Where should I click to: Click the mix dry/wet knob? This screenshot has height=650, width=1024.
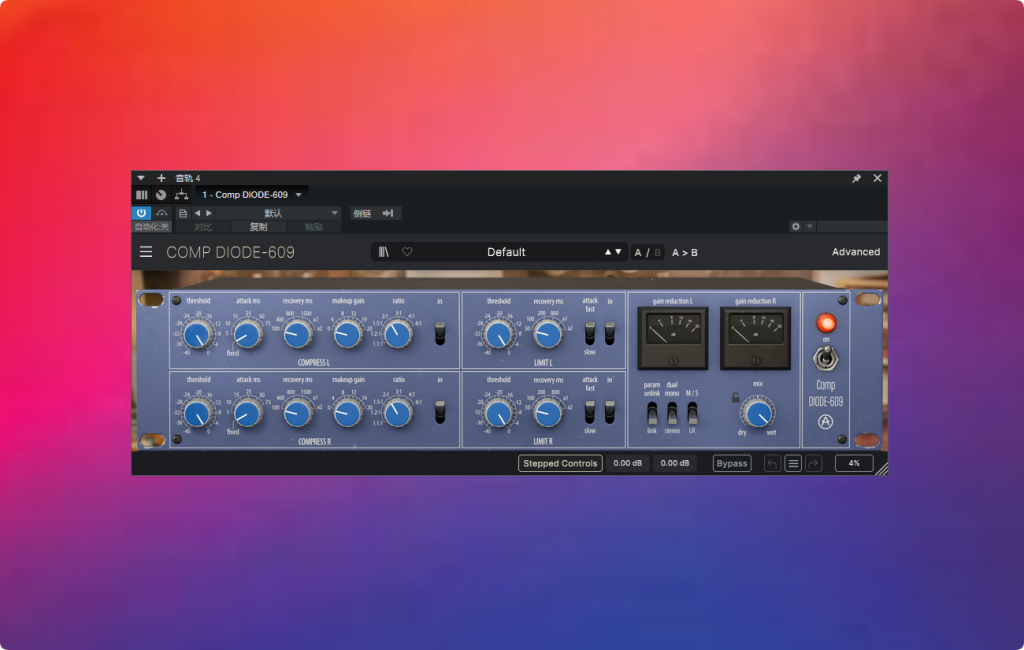(x=758, y=414)
